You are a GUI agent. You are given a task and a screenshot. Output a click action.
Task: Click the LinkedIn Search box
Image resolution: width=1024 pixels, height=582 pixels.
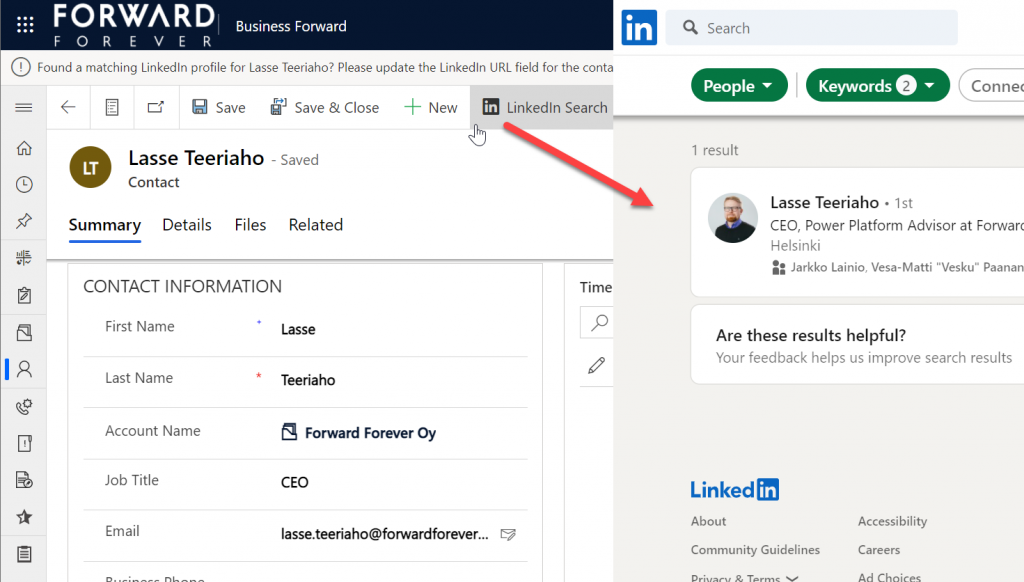pos(811,27)
